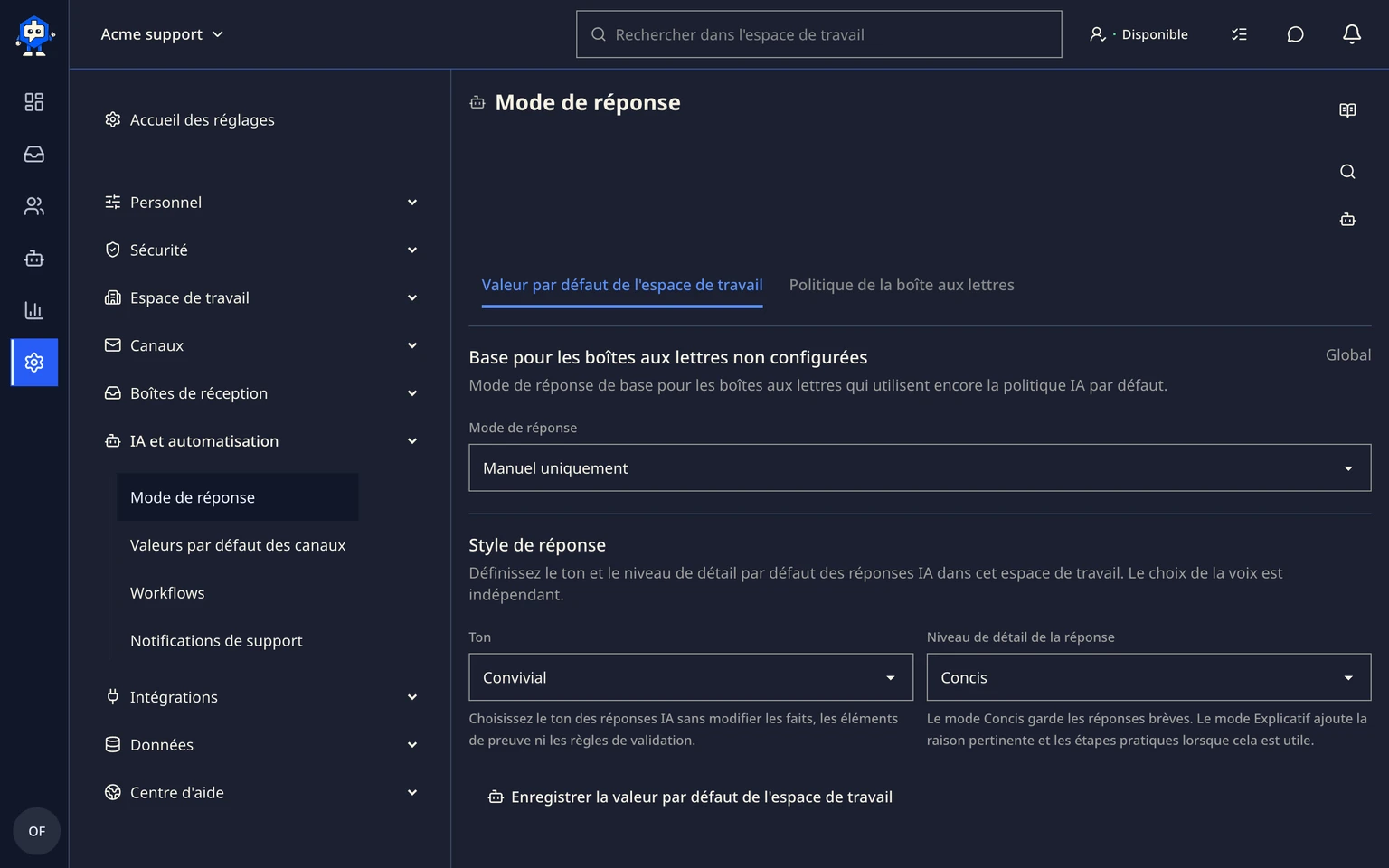Expand the Personnel section

[x=262, y=203]
